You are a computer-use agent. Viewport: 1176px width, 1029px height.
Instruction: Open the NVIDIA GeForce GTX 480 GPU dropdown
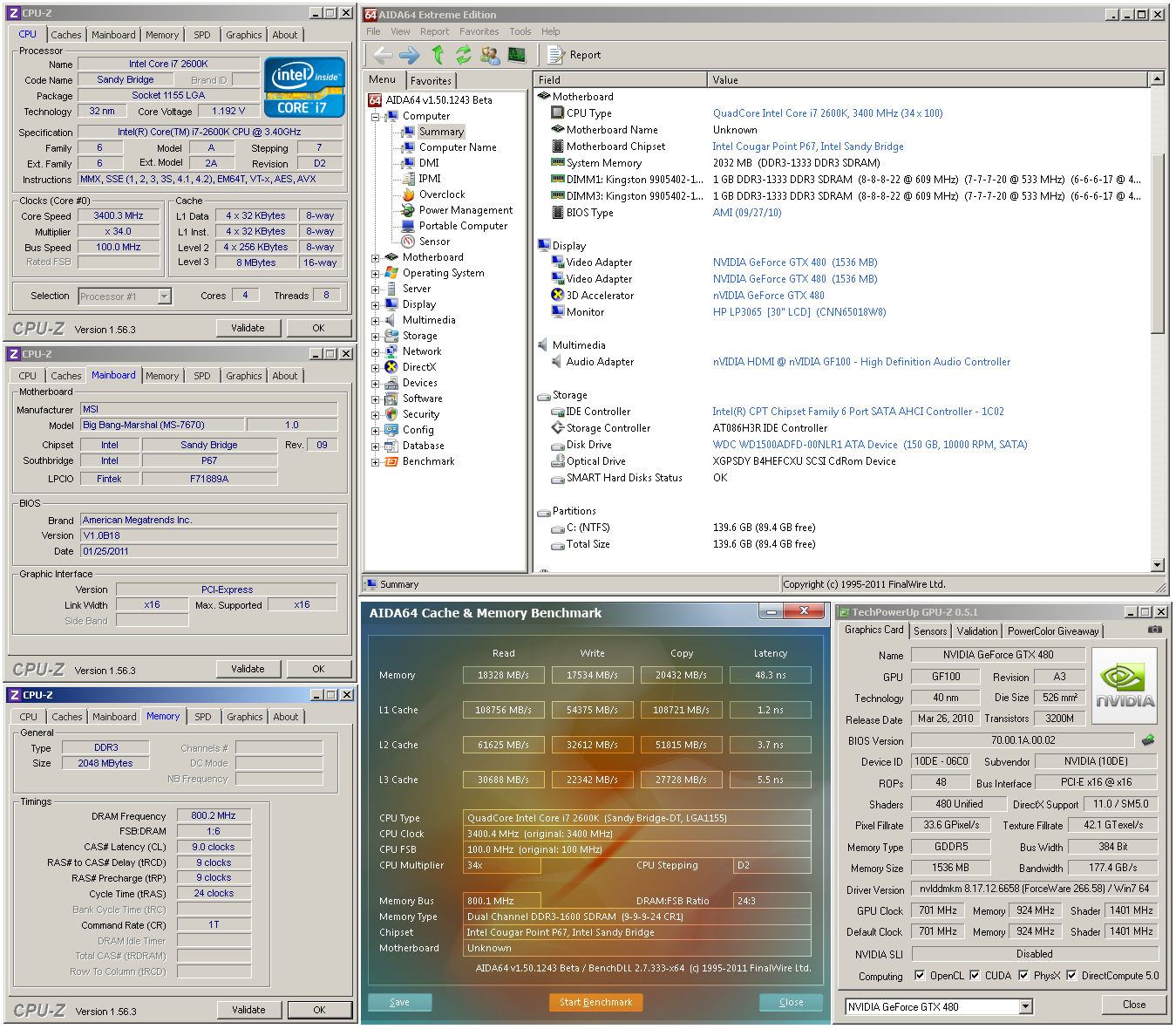(1025, 1006)
